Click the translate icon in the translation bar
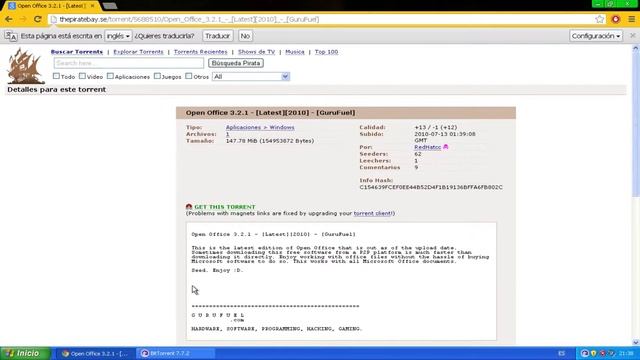This screenshot has height=360, width=640. pos(11,36)
